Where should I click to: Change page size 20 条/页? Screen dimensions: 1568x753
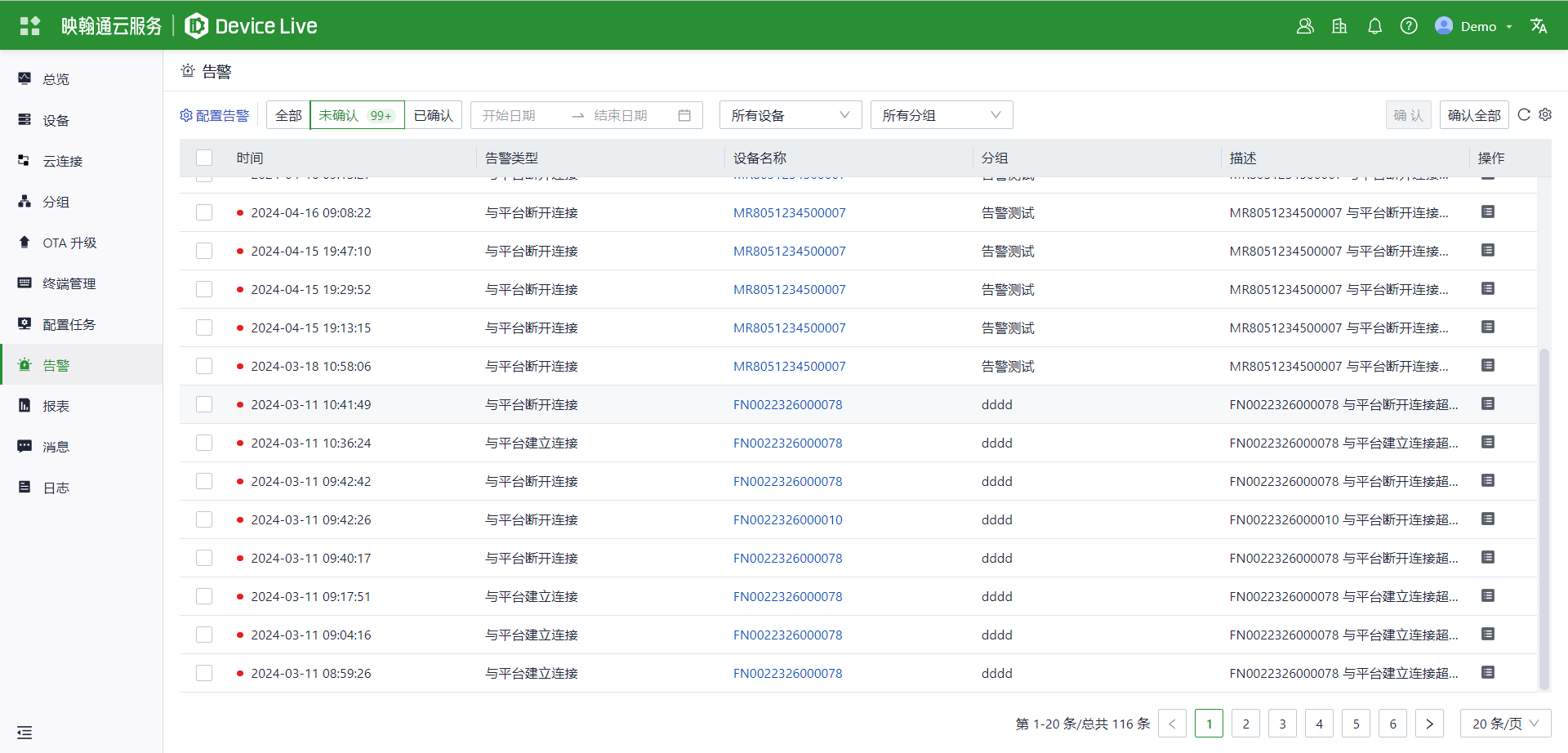pyautogui.click(x=1505, y=724)
